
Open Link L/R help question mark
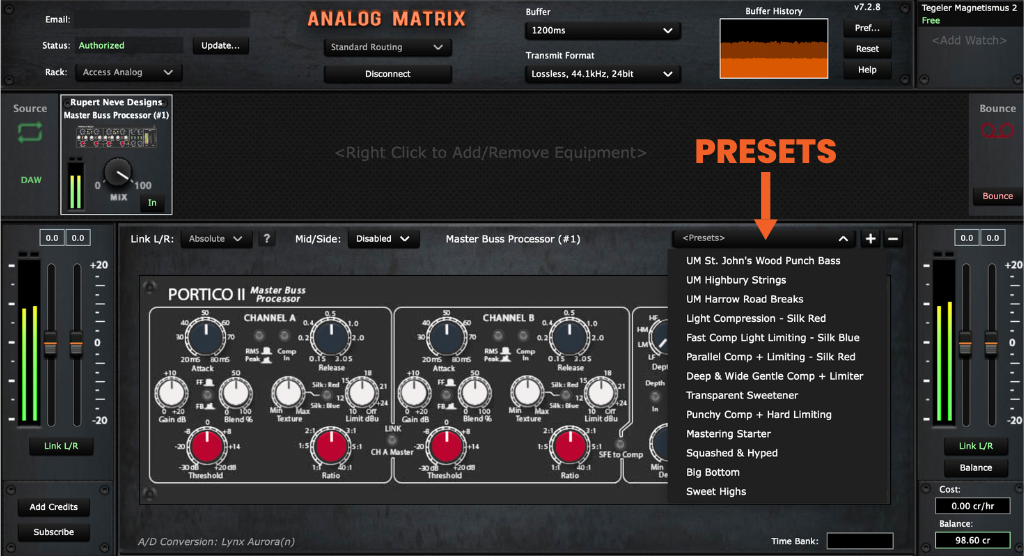tap(266, 239)
